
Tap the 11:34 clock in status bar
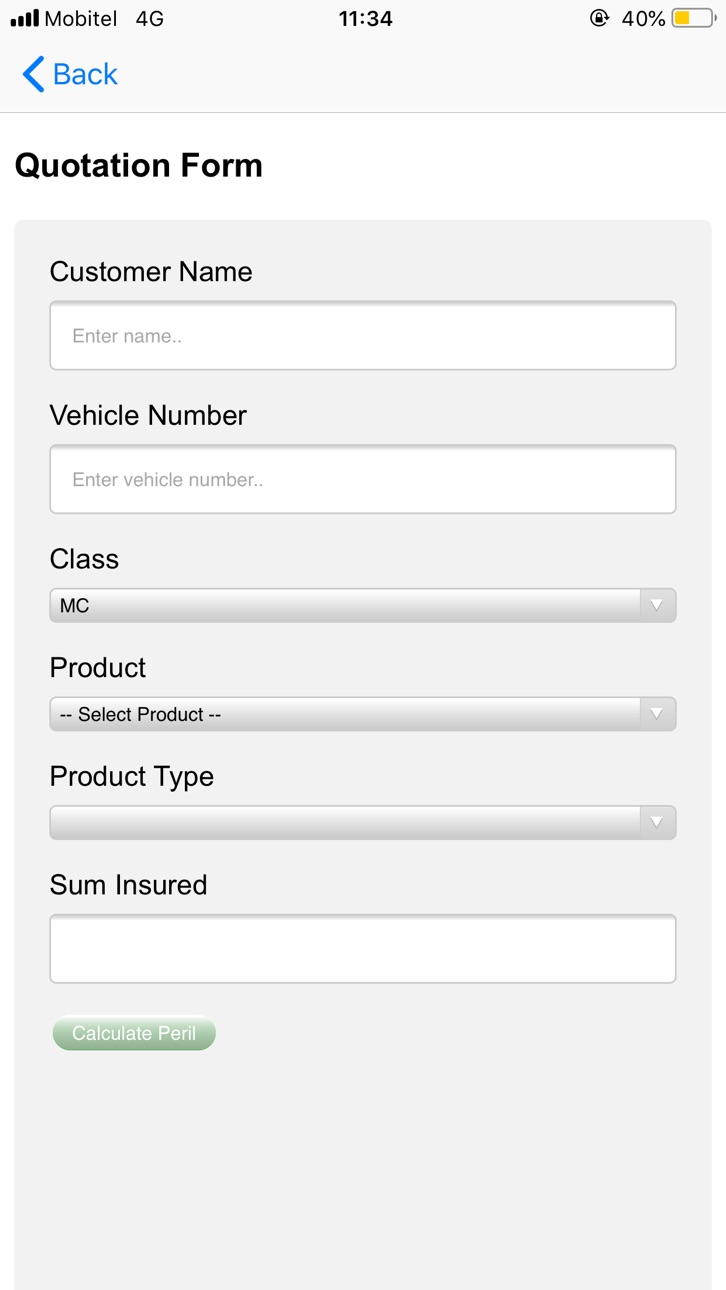[x=365, y=18]
